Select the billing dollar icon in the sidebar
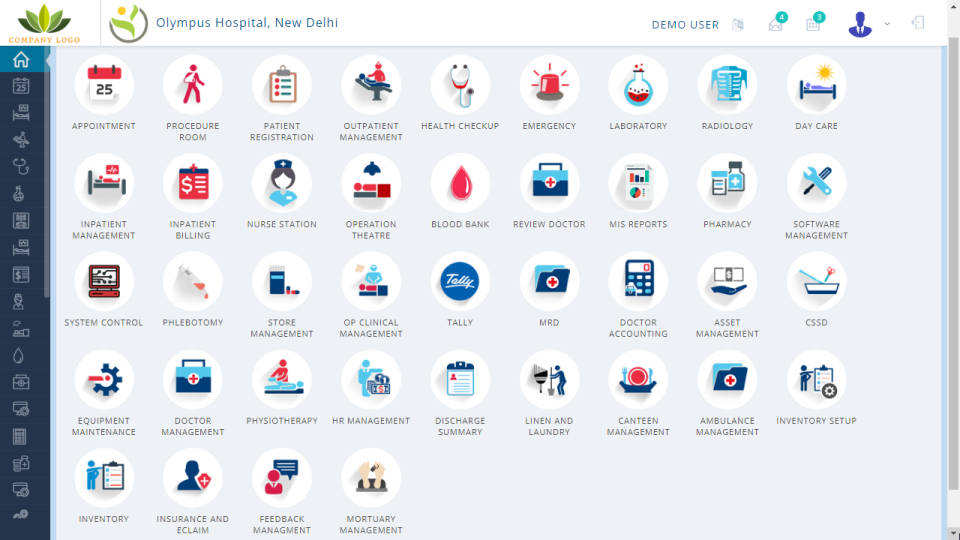The height and width of the screenshot is (540, 960). click(x=21, y=275)
